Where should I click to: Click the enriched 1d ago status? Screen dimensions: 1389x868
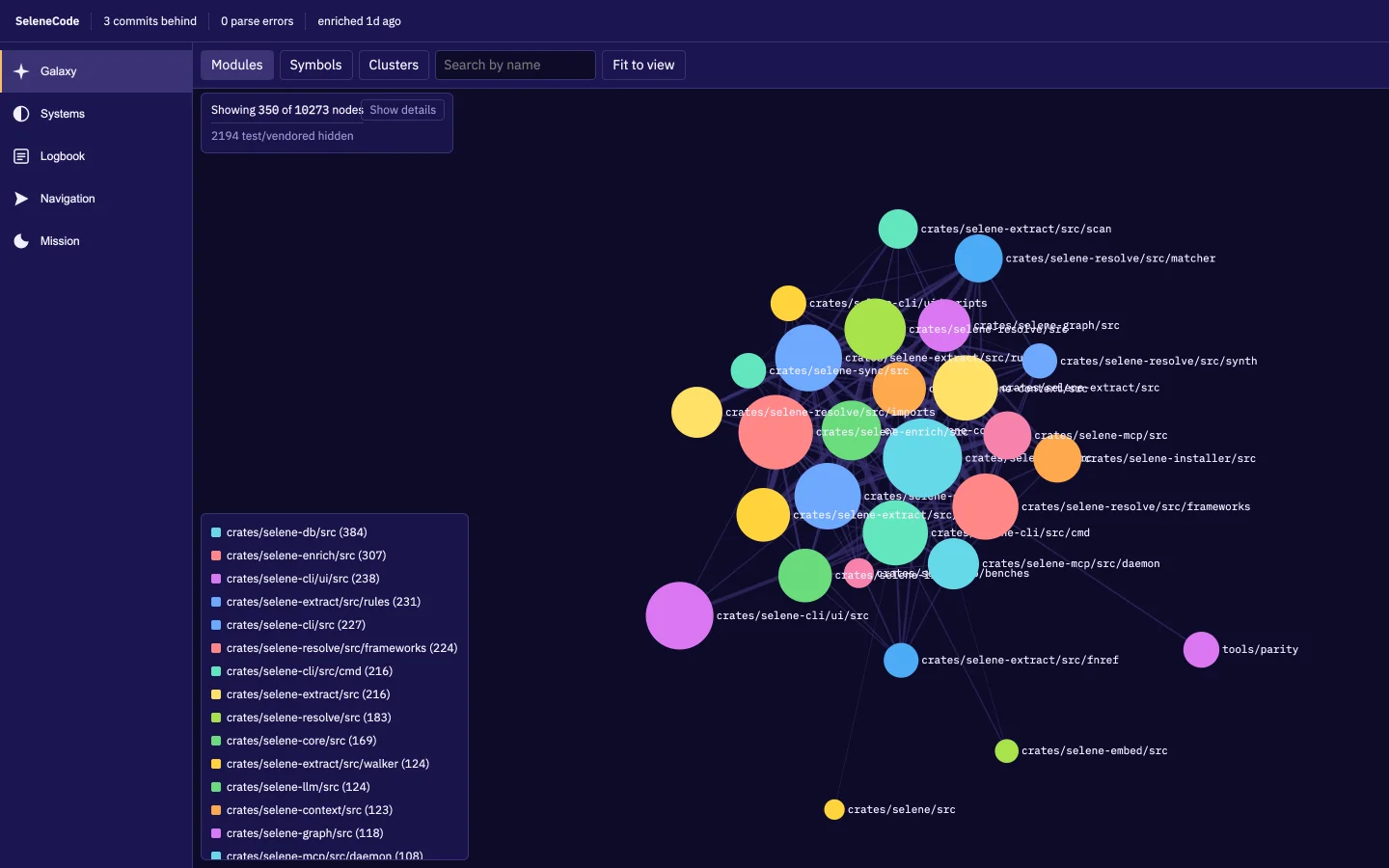[359, 21]
